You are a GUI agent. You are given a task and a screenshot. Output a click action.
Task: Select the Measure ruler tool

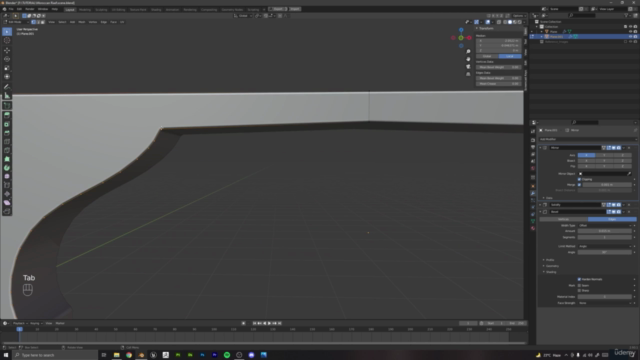coord(7,96)
